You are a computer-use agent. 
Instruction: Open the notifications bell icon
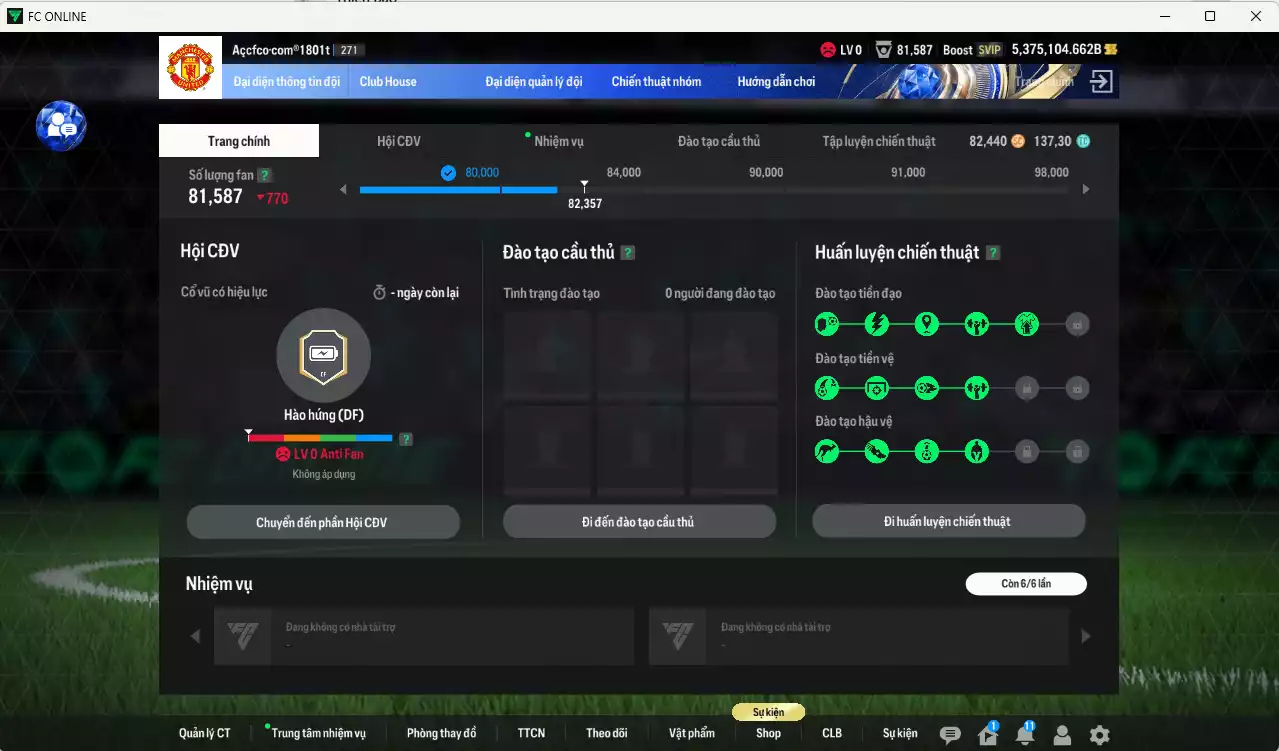(1024, 735)
